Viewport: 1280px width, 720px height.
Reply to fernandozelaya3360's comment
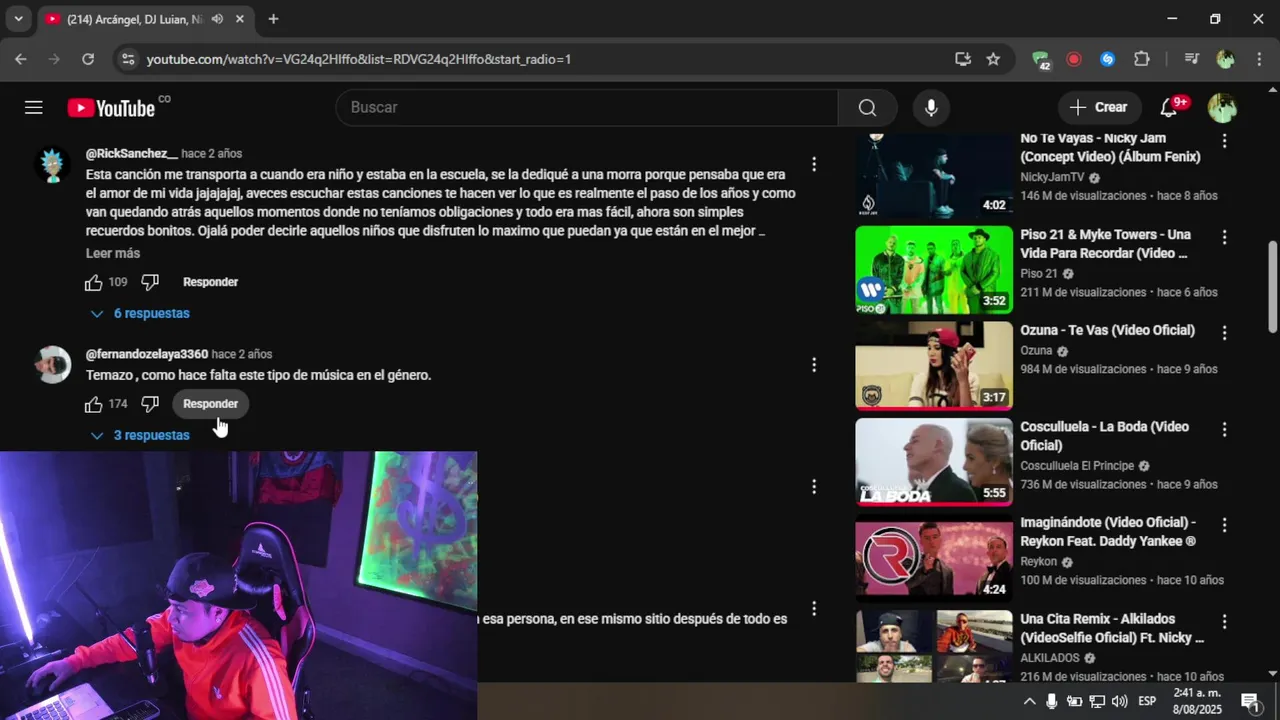pos(210,404)
